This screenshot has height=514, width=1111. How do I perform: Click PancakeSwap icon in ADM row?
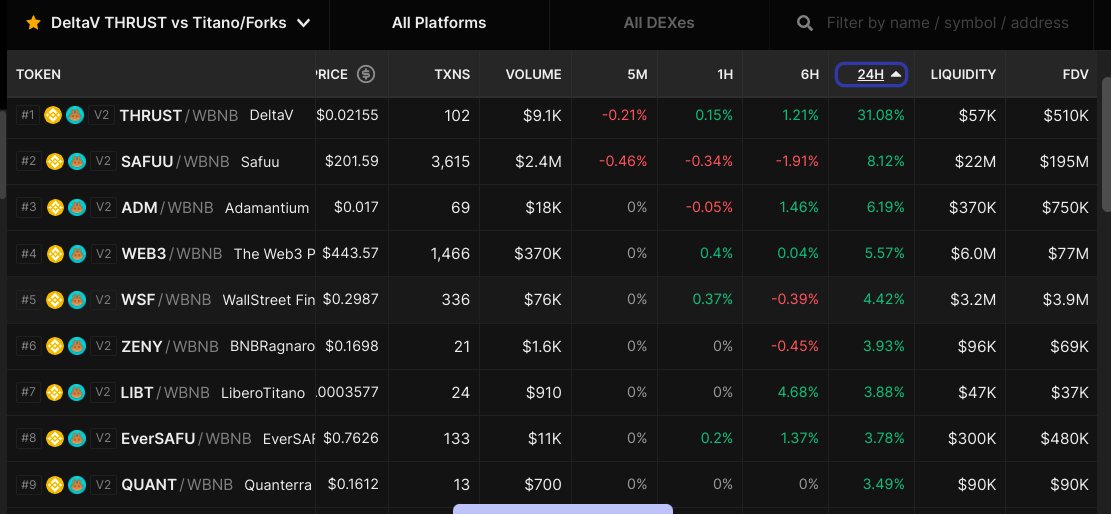77,208
